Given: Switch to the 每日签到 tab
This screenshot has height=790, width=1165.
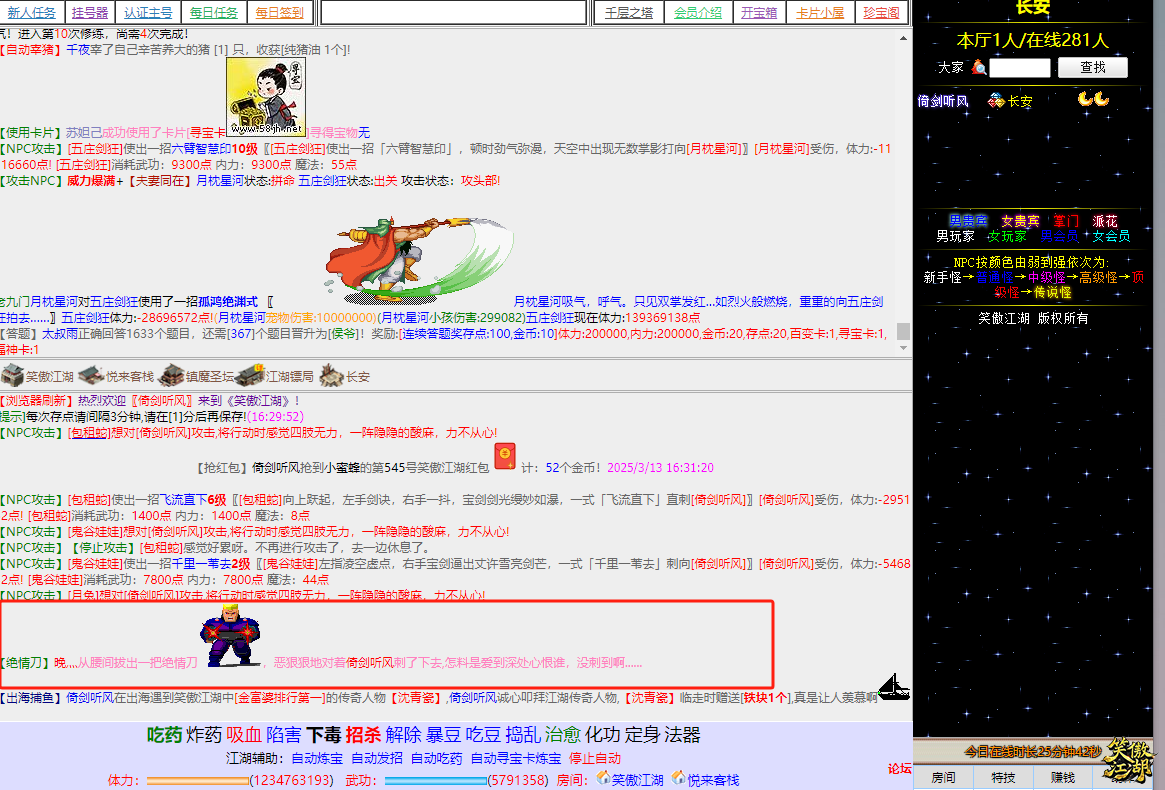Looking at the screenshot, I should coord(279,13).
